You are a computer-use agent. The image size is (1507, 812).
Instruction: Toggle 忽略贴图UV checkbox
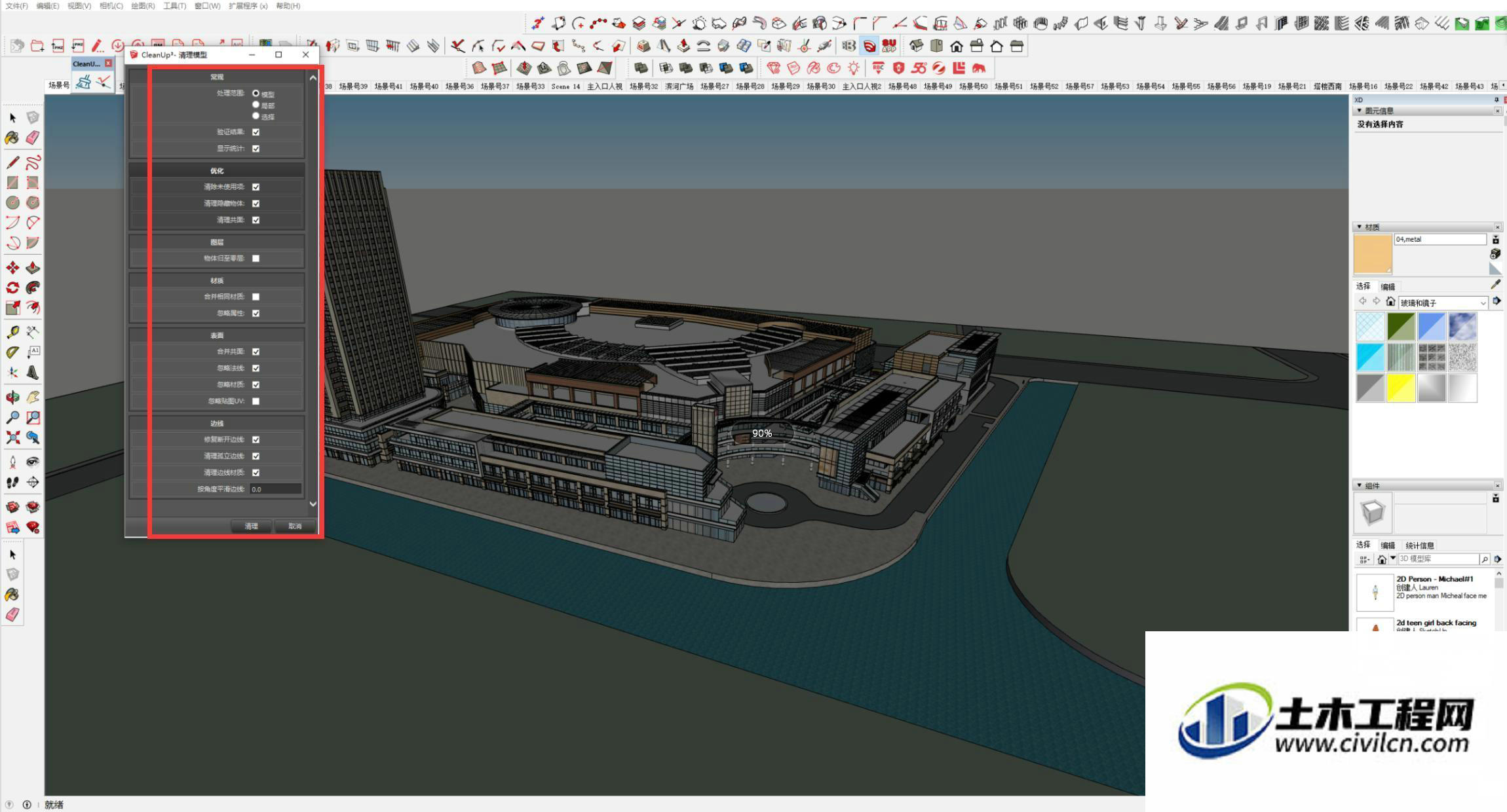tap(256, 401)
